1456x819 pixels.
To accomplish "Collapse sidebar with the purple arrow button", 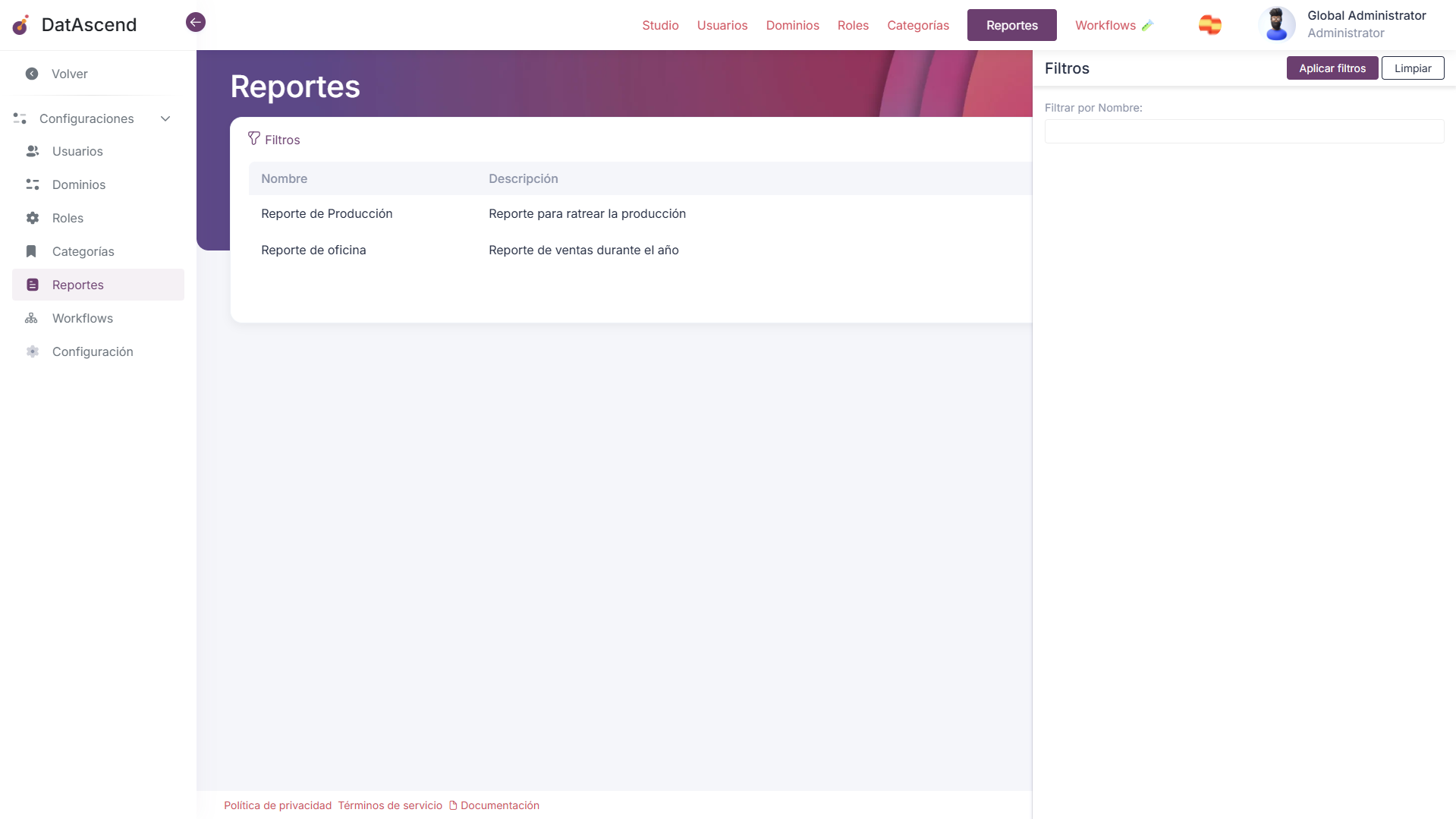I will 195,22.
